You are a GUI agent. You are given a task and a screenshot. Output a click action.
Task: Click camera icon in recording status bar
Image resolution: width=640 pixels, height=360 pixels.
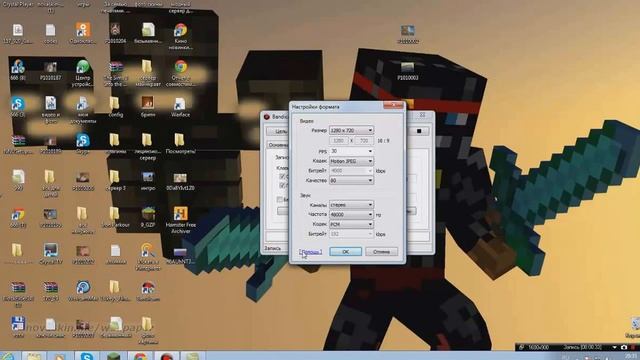(x=624, y=347)
